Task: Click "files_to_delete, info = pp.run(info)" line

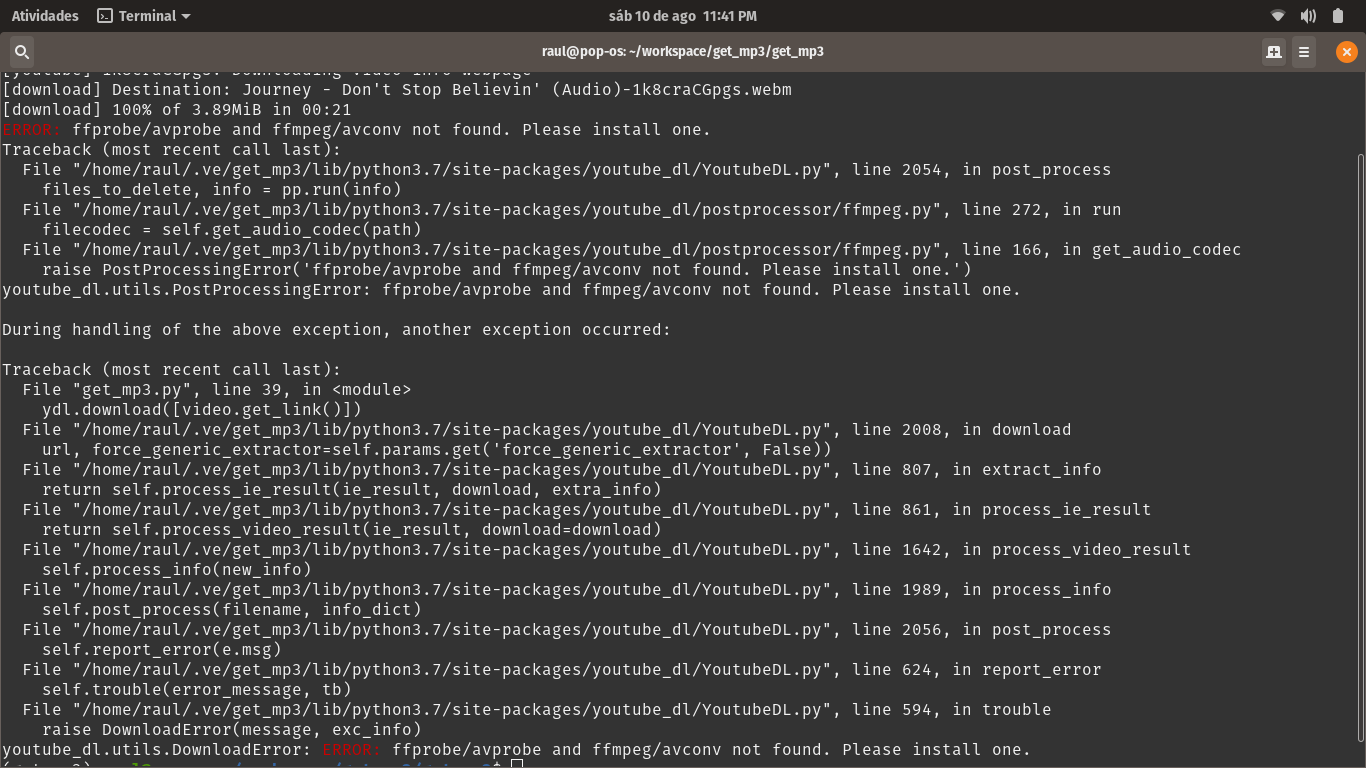Action: (222, 190)
